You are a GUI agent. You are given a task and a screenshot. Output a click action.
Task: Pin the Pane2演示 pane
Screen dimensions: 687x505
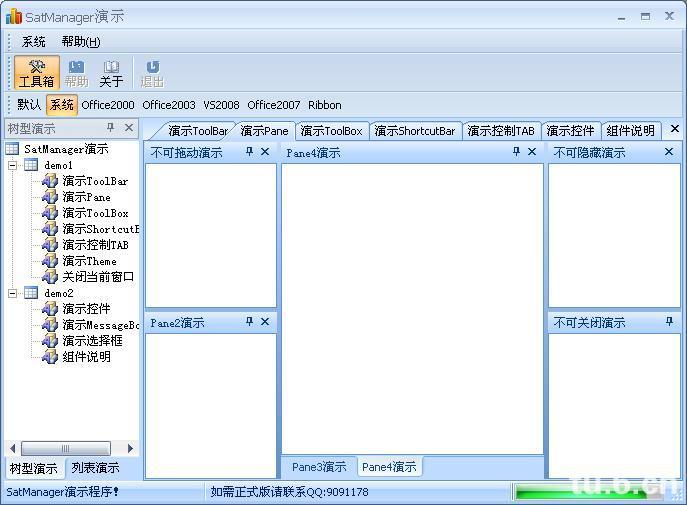click(249, 321)
